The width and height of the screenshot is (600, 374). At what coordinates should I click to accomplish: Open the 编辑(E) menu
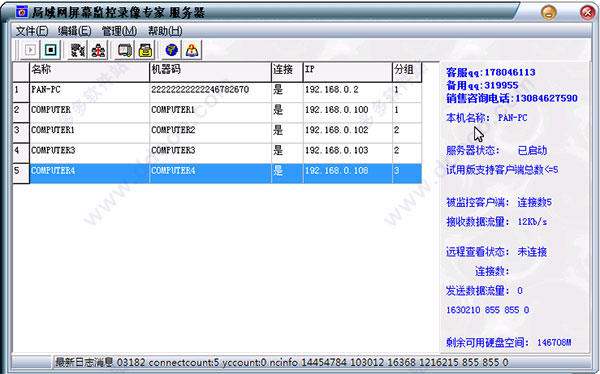click(x=75, y=31)
